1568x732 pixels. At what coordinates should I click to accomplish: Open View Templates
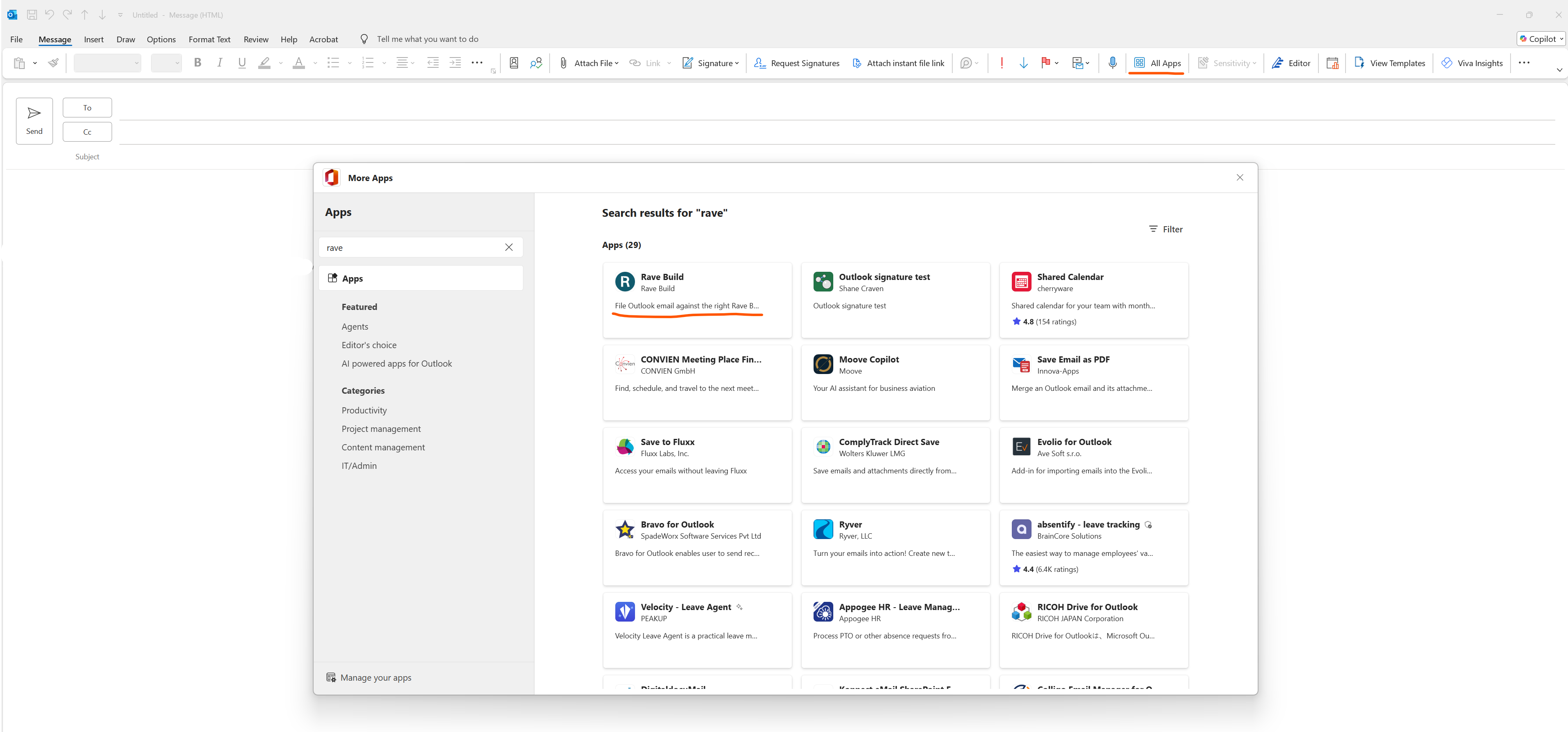pyautogui.click(x=1390, y=63)
